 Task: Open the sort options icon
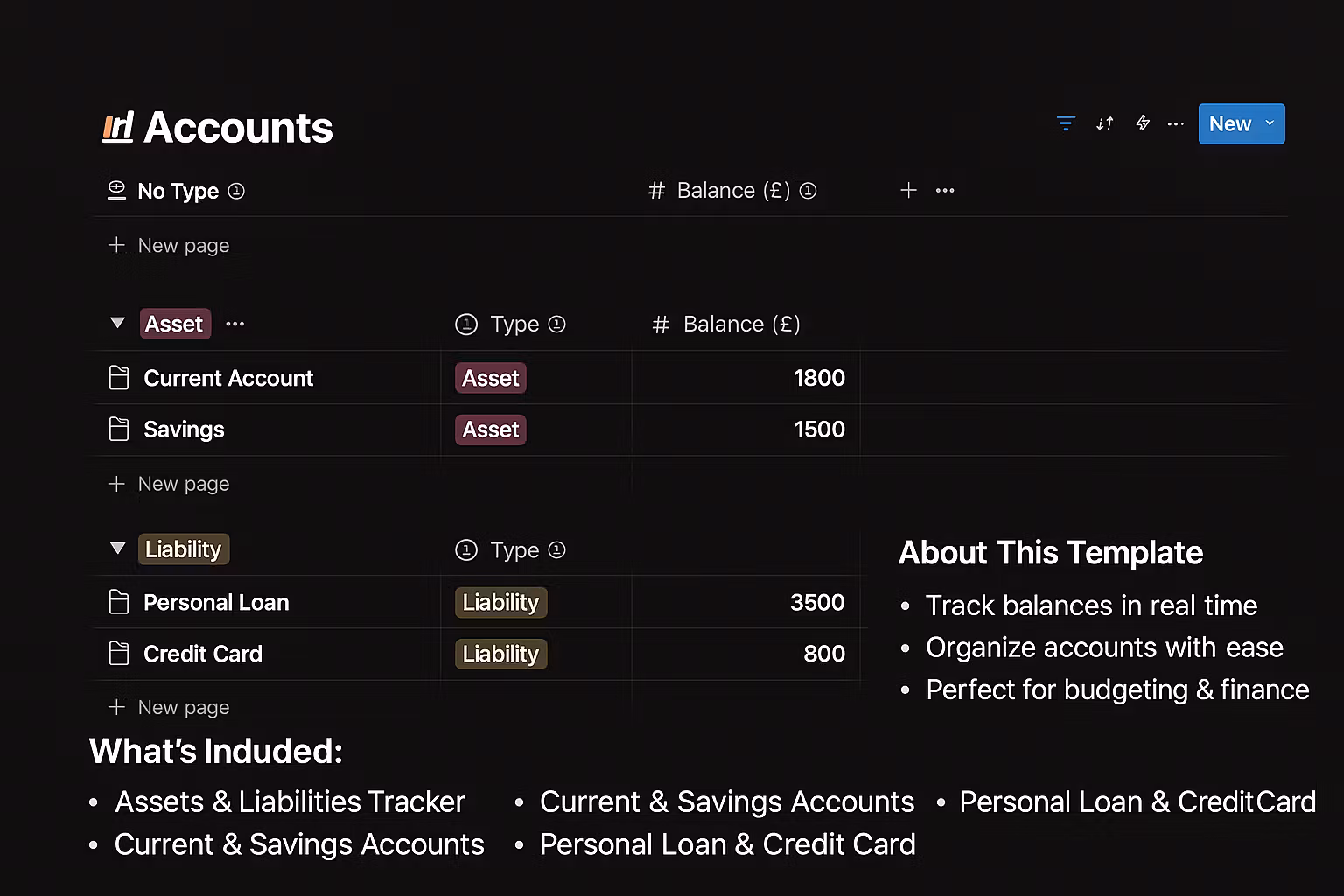(1104, 123)
